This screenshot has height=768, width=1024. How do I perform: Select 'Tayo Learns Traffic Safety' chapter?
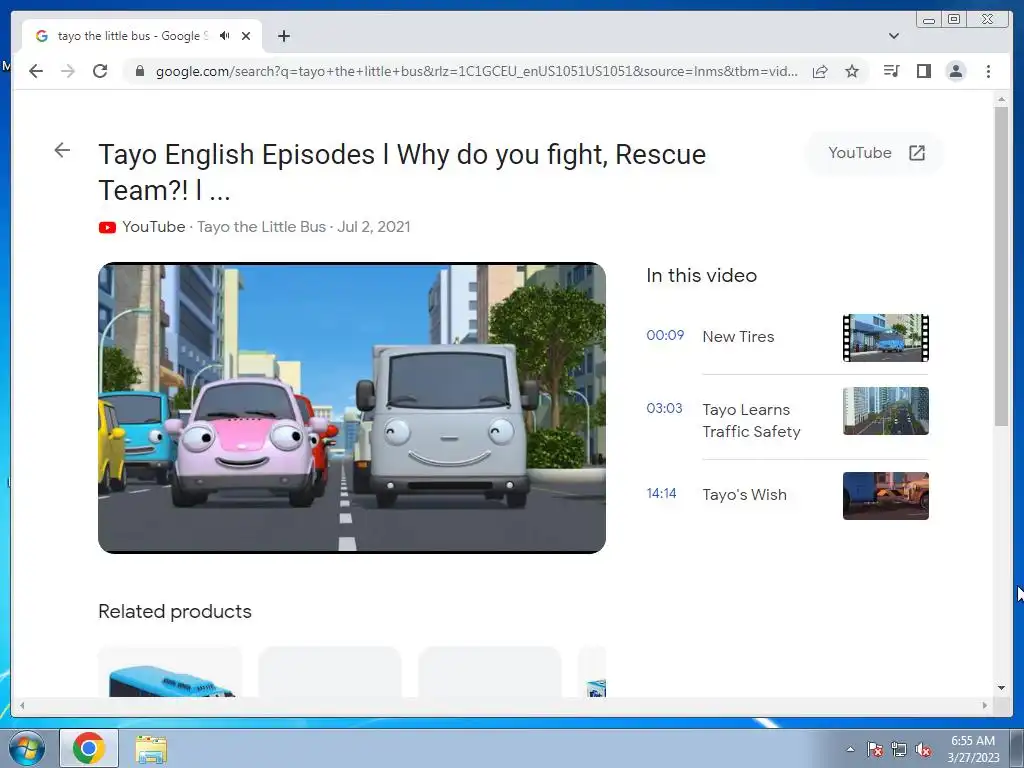point(751,421)
